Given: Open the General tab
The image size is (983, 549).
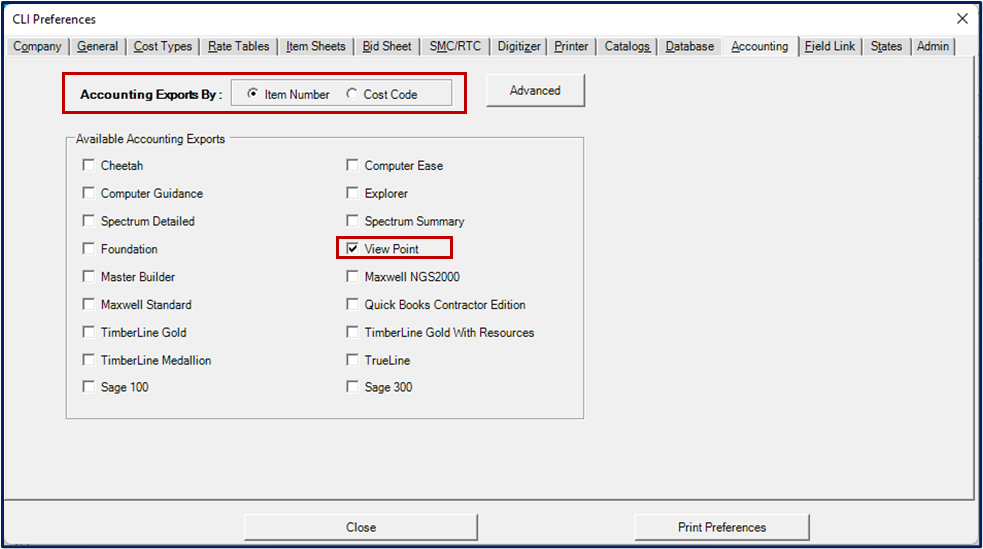Looking at the screenshot, I should (x=97, y=46).
